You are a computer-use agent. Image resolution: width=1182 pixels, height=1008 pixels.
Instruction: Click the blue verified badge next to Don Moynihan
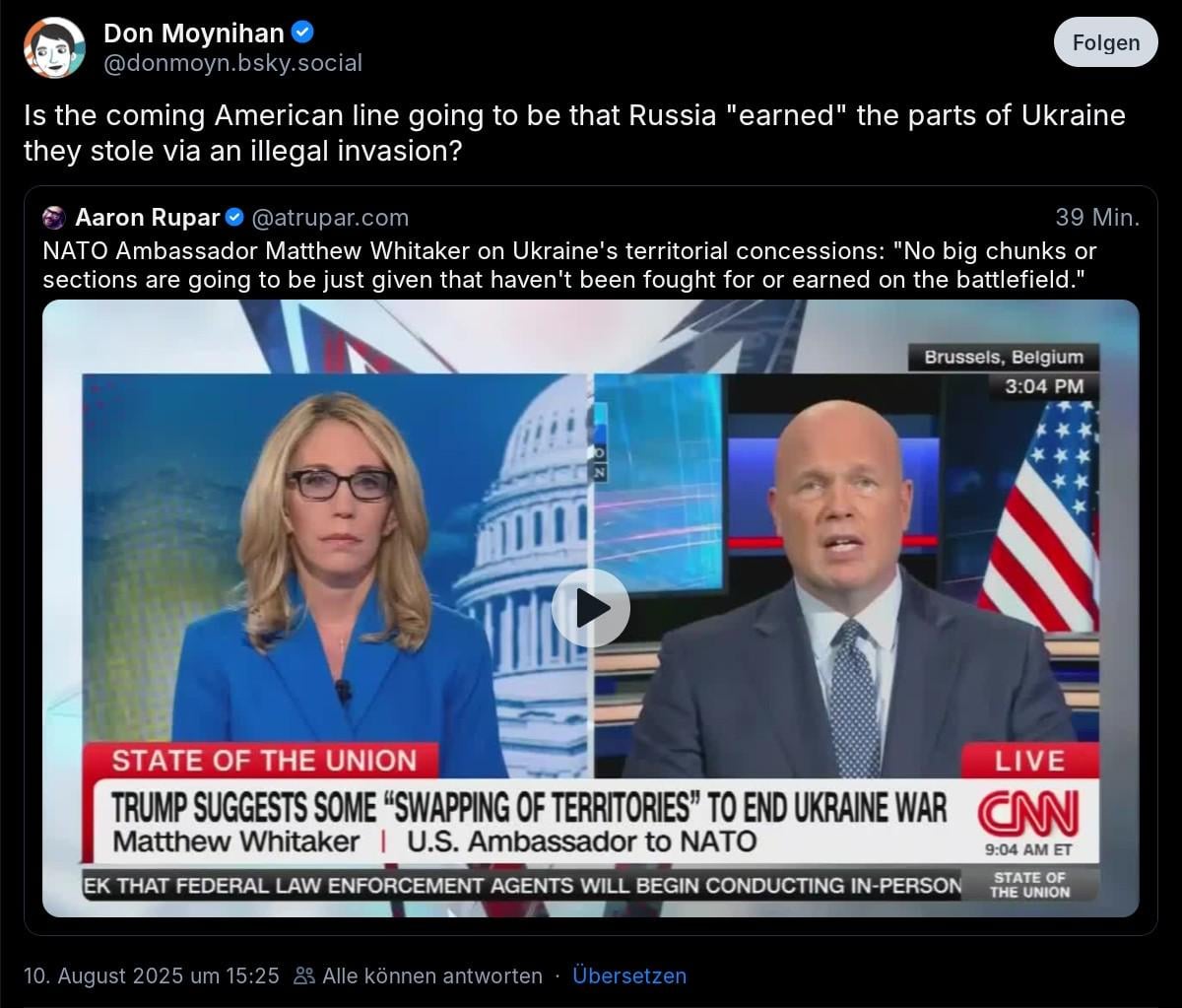(303, 33)
